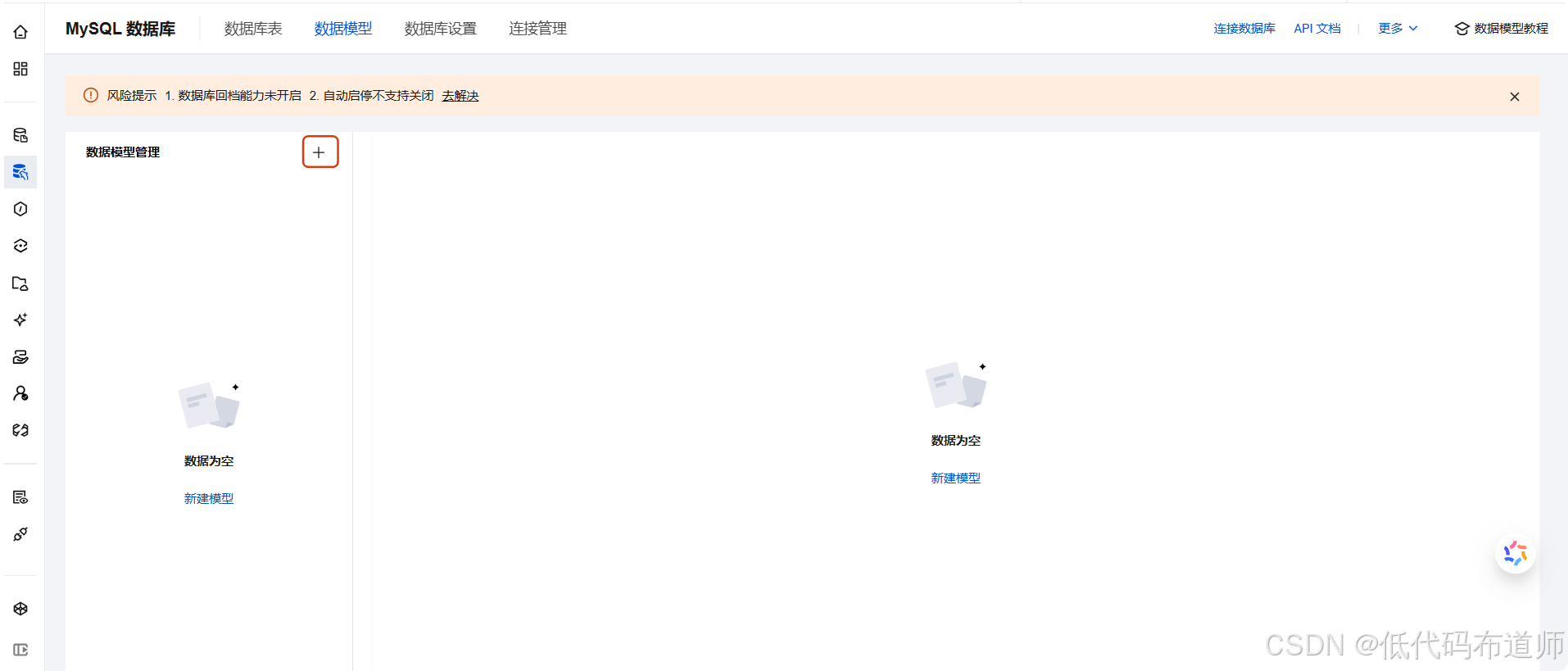Screen dimensions: 1568x671
Task: Dismiss the risk warning banner
Action: [x=1514, y=97]
